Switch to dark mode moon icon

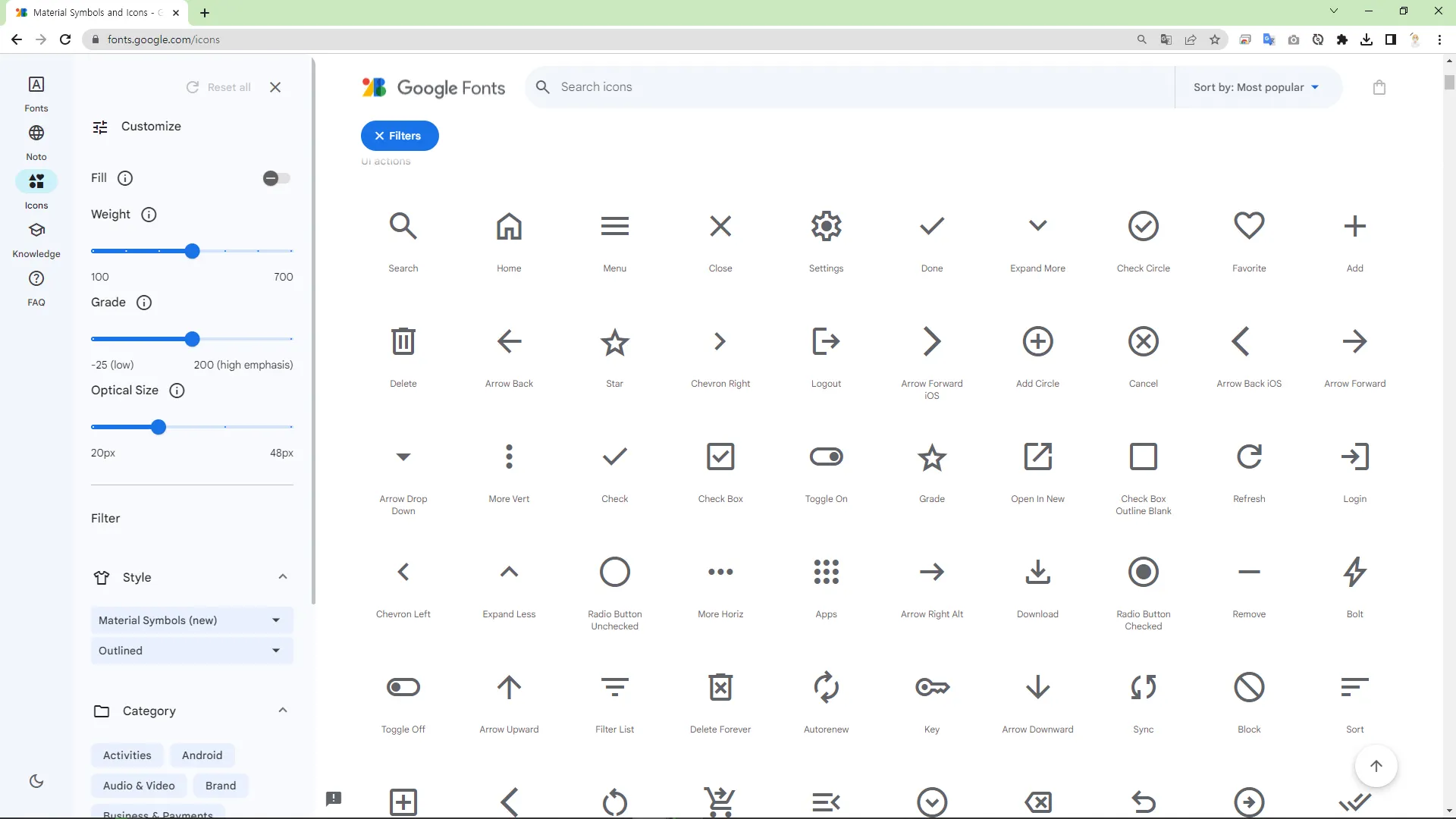coord(36,781)
